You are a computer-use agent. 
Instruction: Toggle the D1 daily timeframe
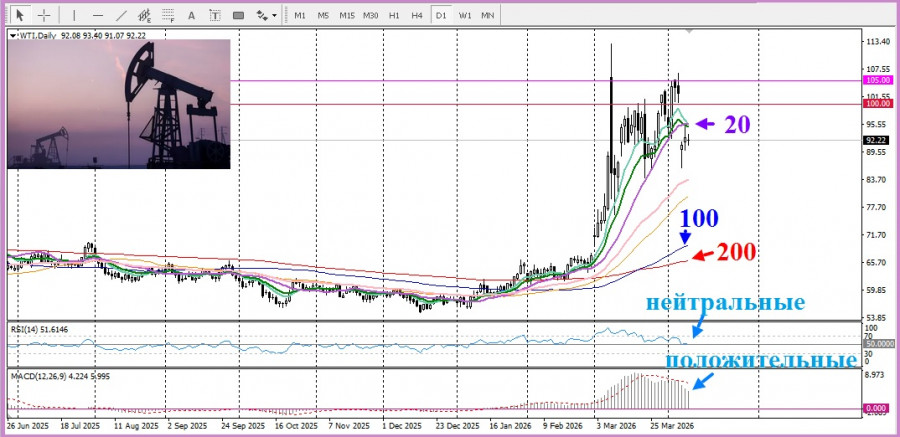(441, 15)
